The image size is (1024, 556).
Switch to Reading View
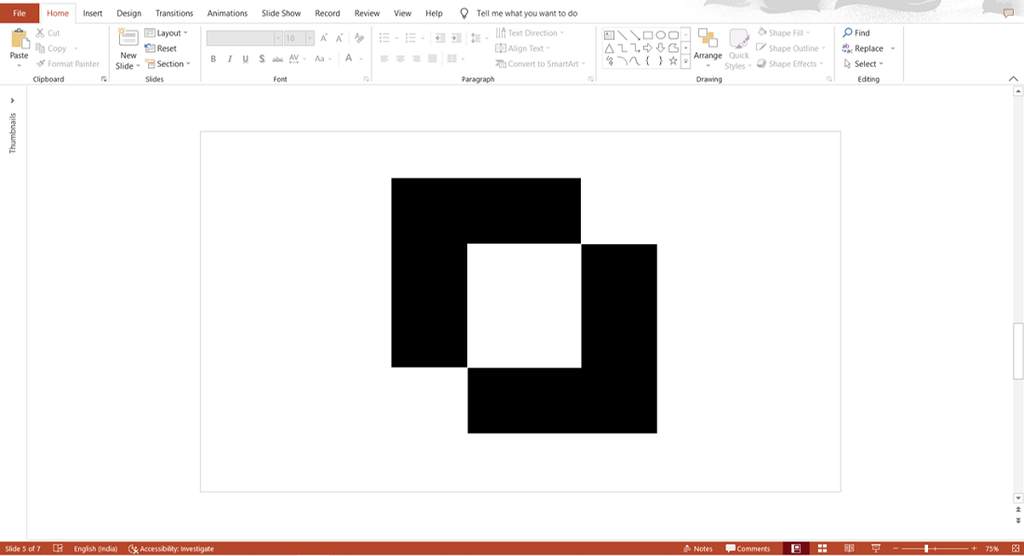[x=849, y=549]
